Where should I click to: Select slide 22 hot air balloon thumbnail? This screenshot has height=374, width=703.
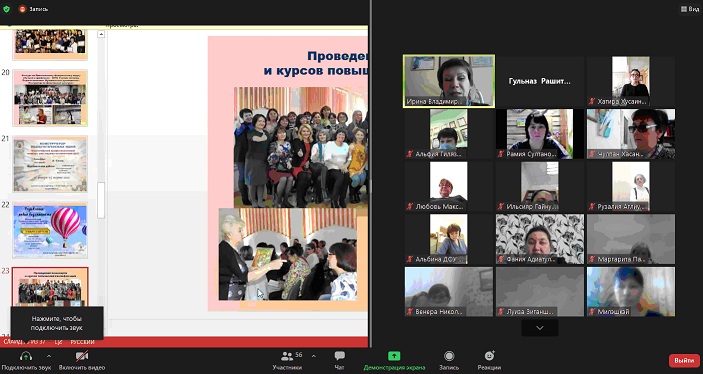pyautogui.click(x=50, y=230)
